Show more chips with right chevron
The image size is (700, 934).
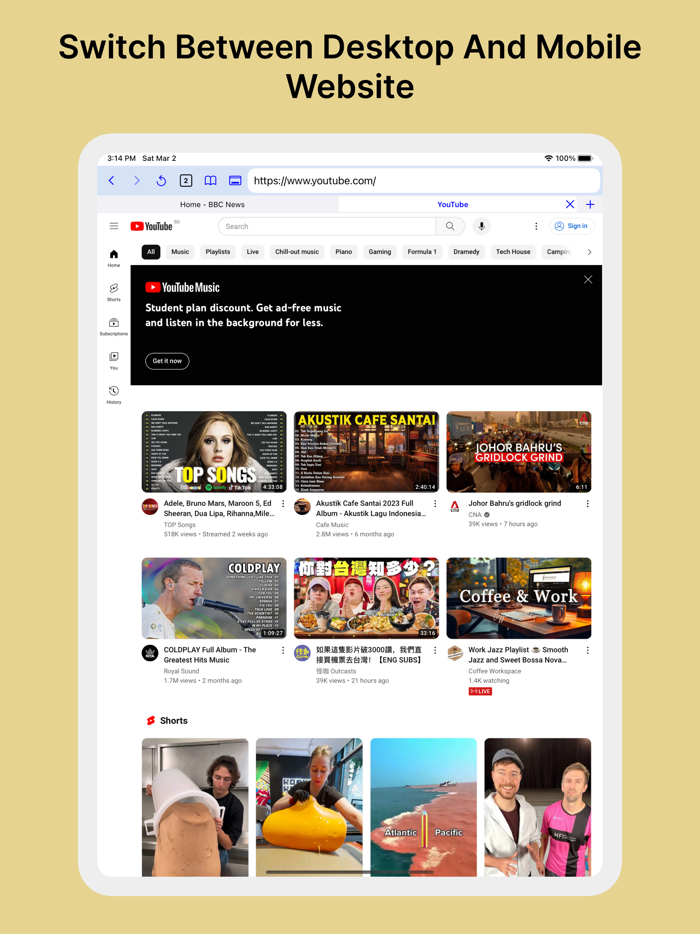(589, 252)
